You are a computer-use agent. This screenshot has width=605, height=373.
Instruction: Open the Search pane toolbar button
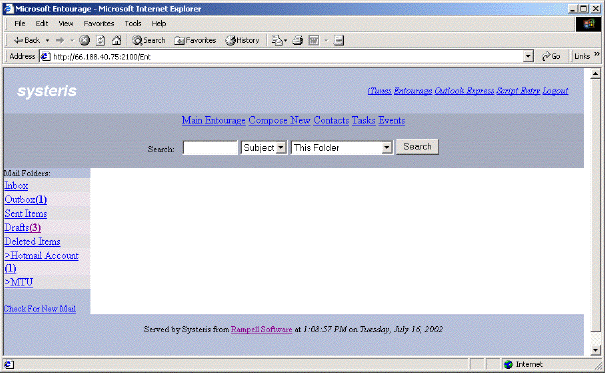149,40
